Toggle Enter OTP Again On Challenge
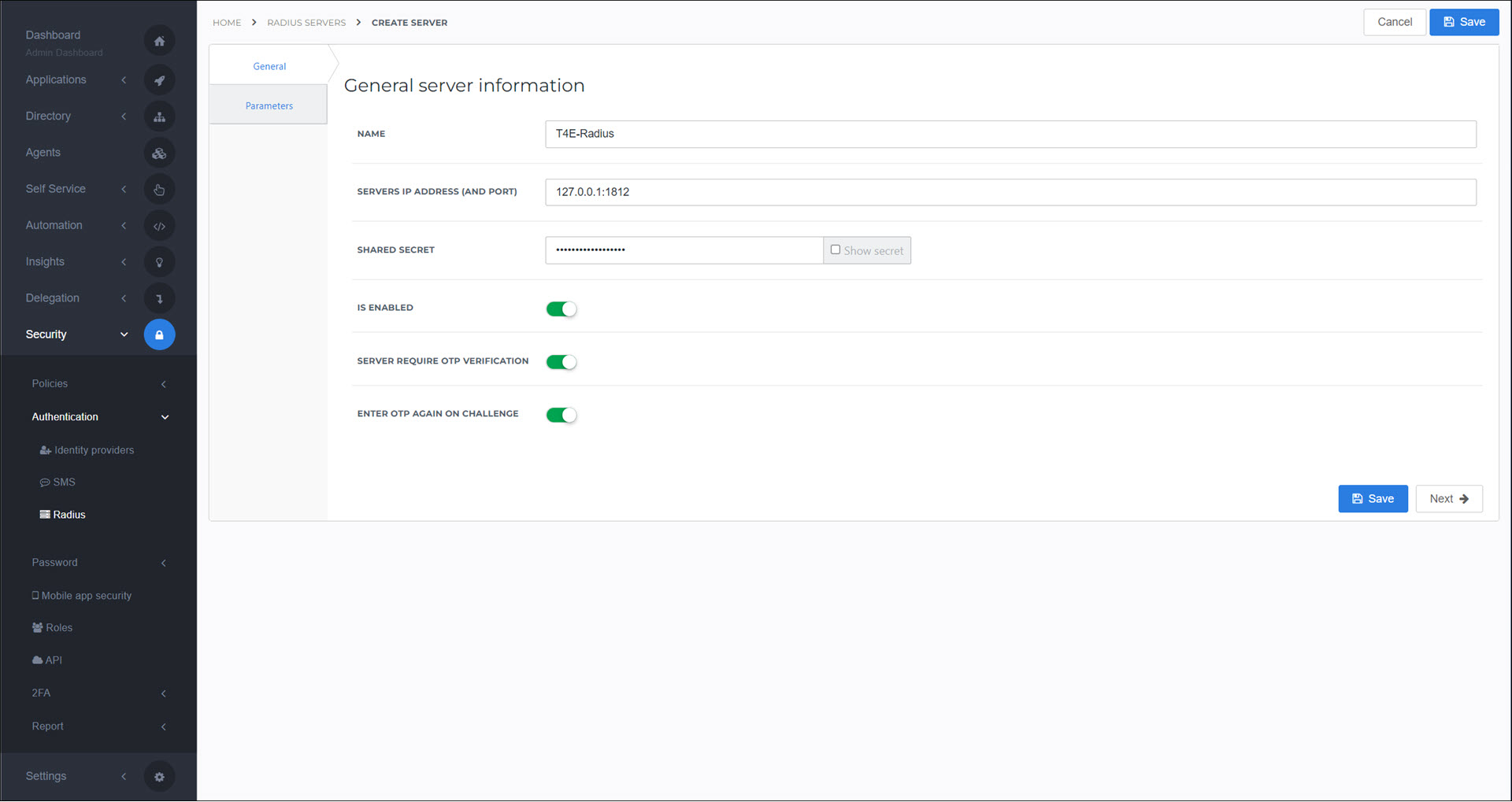Viewport: 1512px width, 802px height. coord(561,415)
